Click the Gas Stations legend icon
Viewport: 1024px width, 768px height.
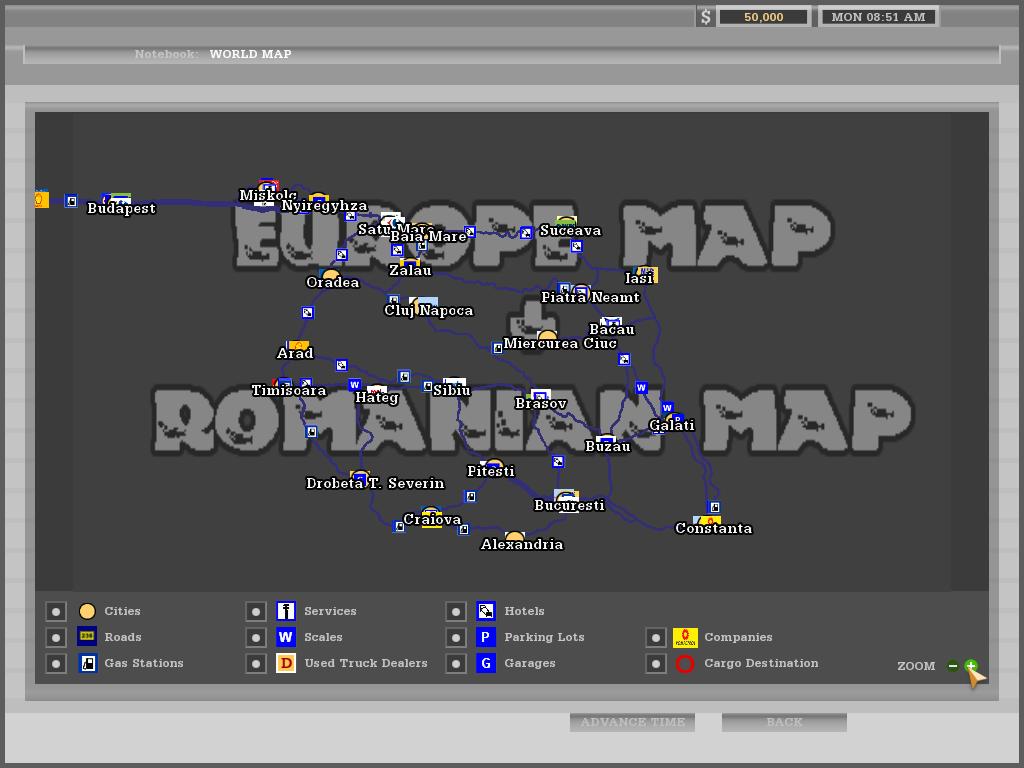point(87,663)
